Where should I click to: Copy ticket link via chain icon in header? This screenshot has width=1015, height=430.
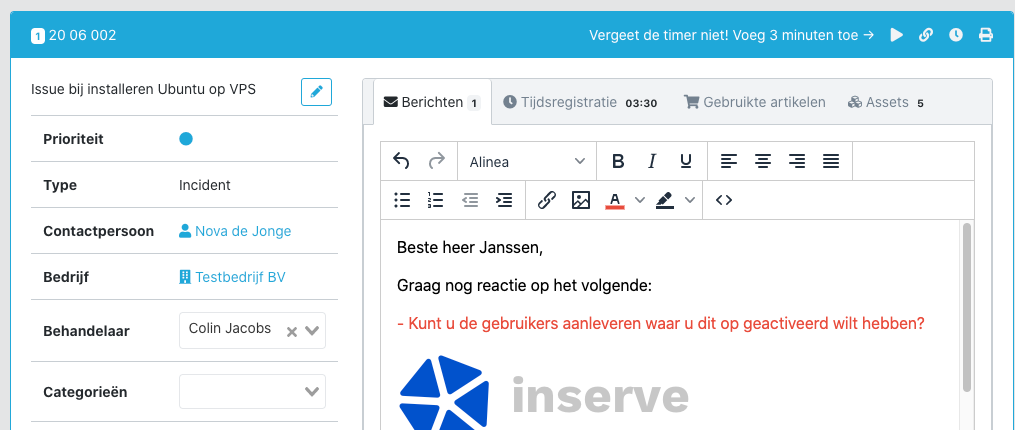[926, 35]
